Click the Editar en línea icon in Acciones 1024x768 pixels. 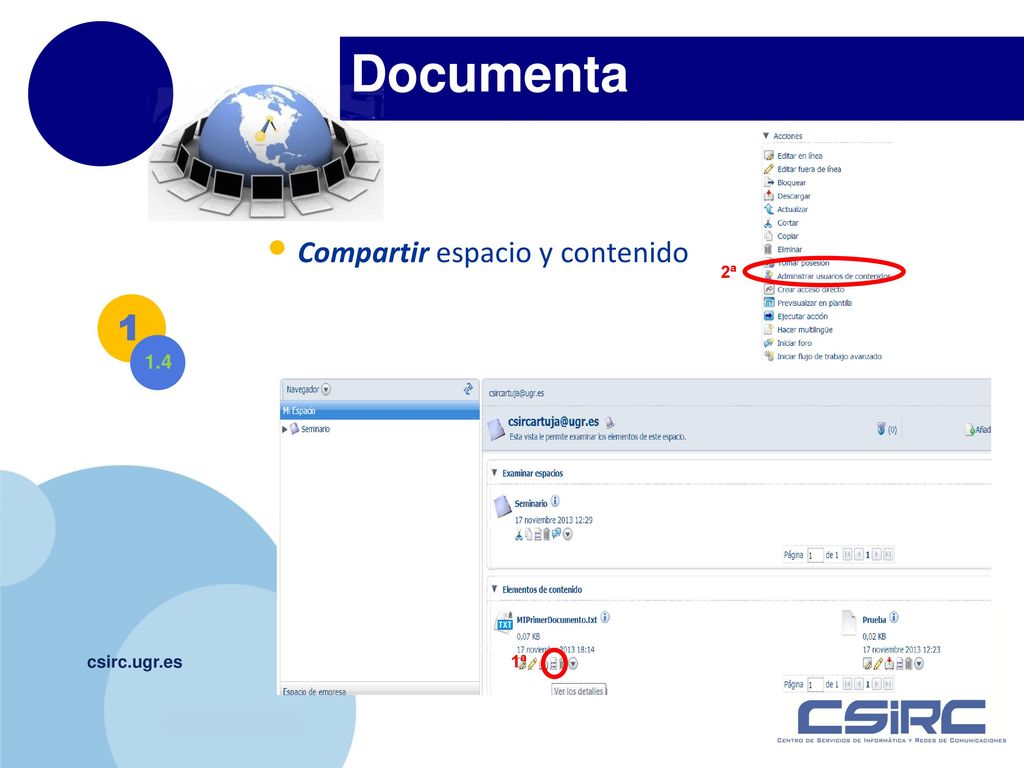769,155
